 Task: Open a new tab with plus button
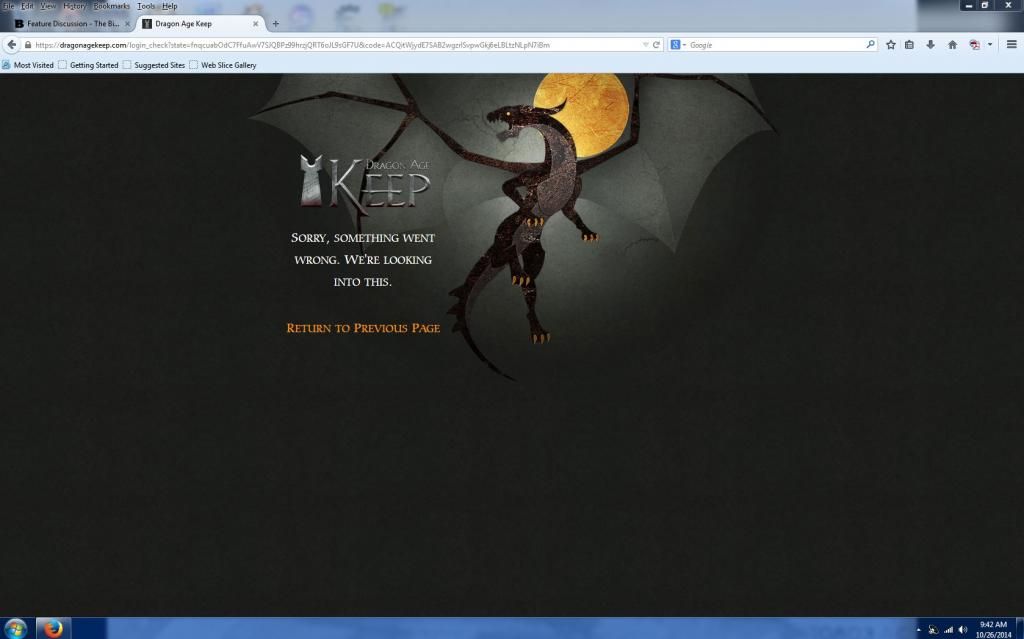click(275, 23)
